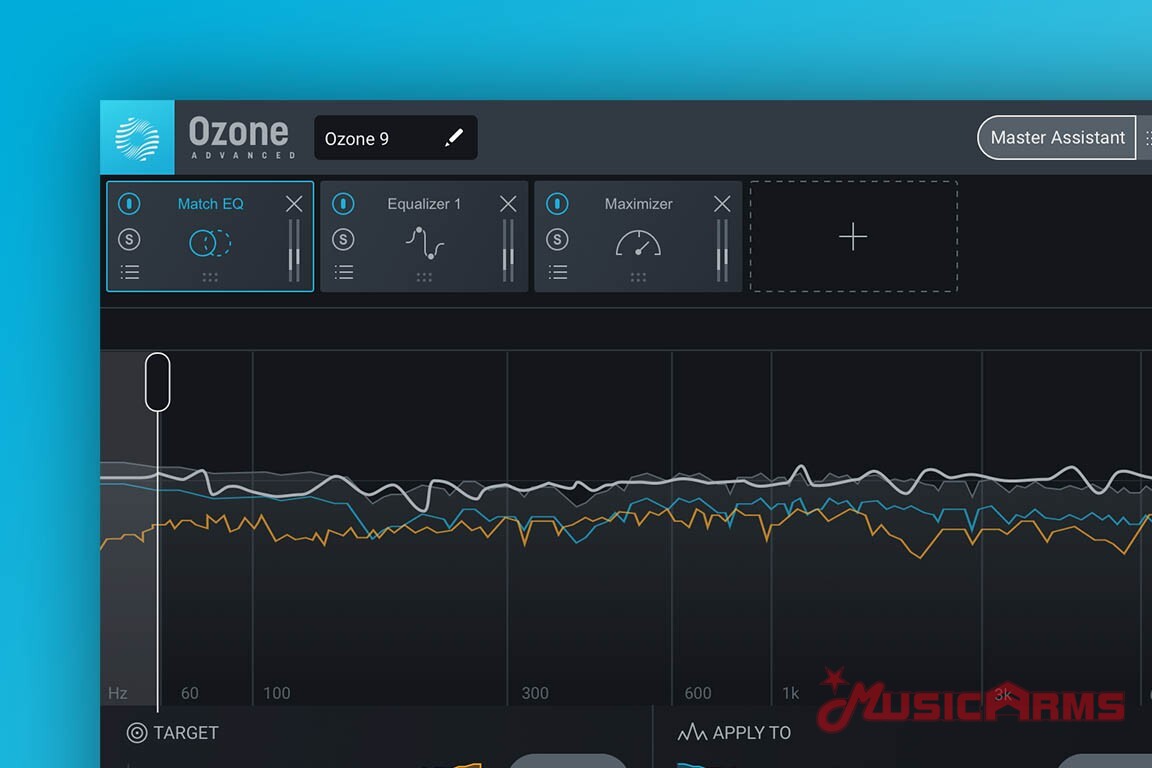
Task: Add a new module with plus slot
Action: 853,237
